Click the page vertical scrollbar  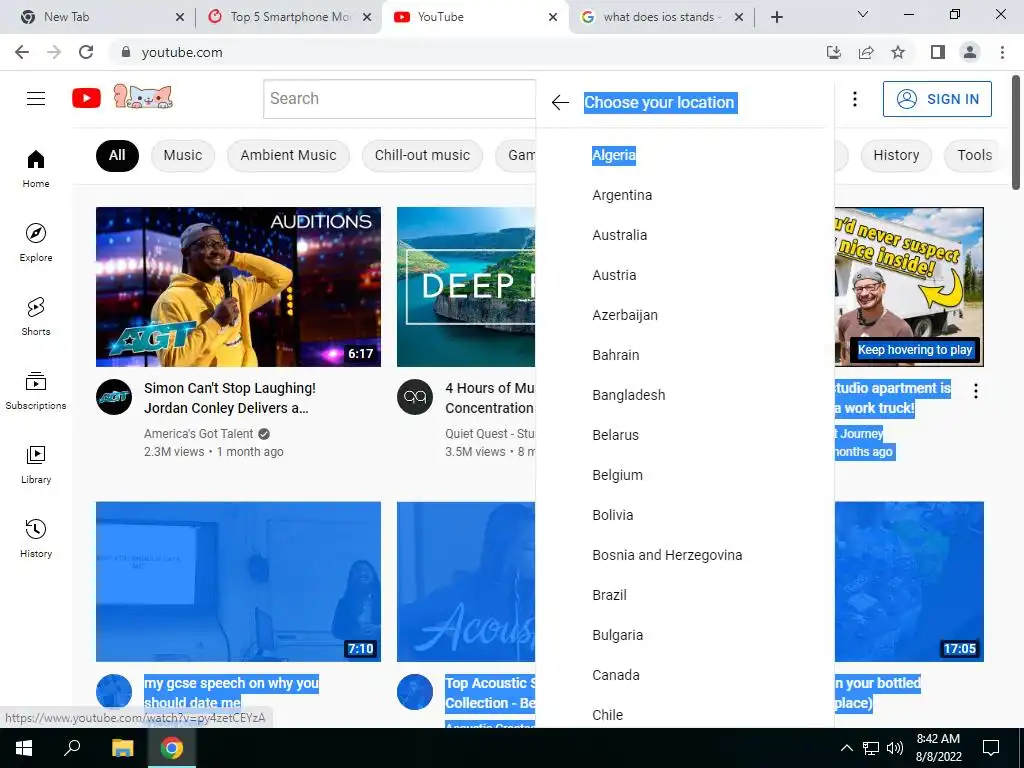[x=1017, y=131]
